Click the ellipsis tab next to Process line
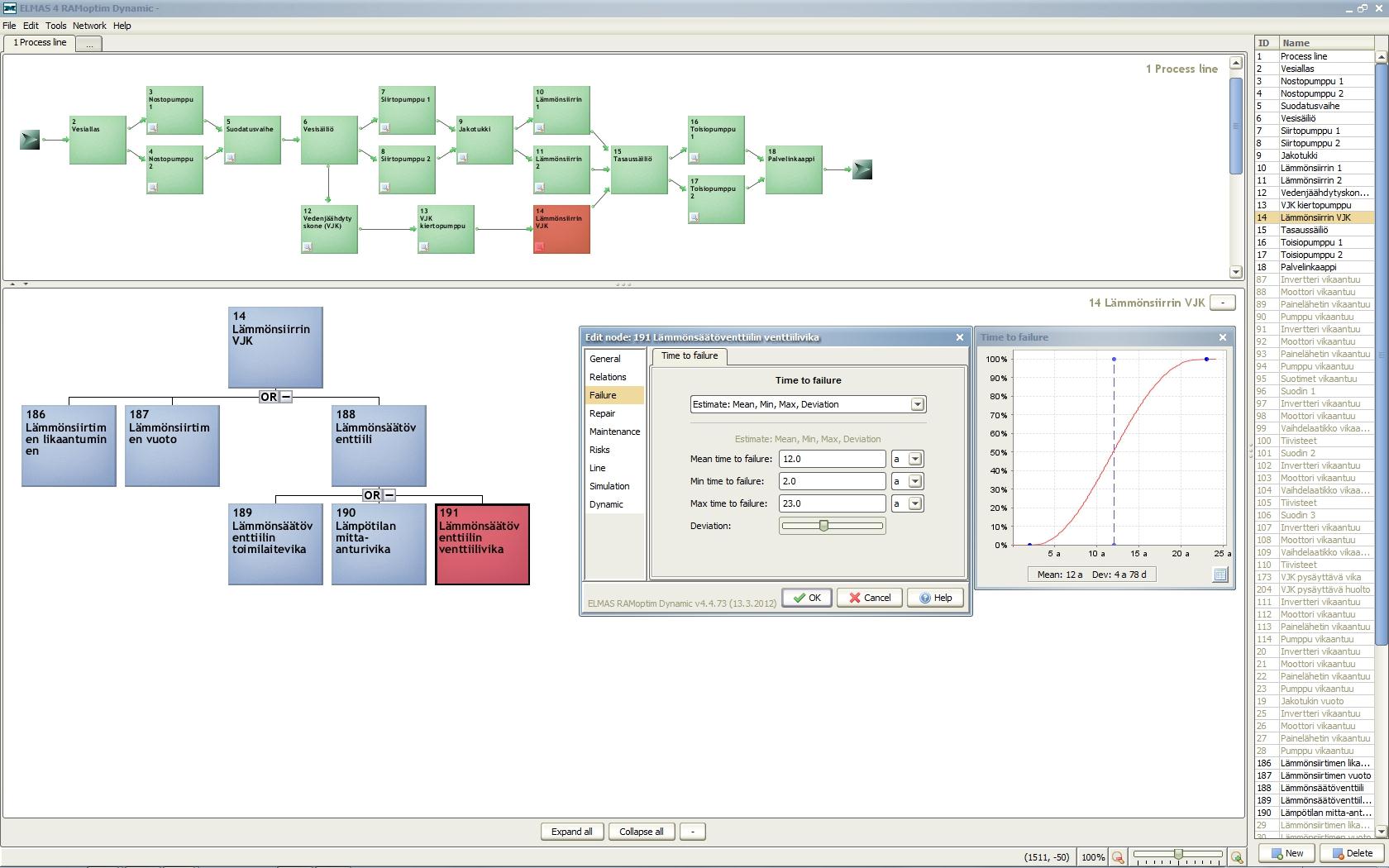 pos(89,44)
